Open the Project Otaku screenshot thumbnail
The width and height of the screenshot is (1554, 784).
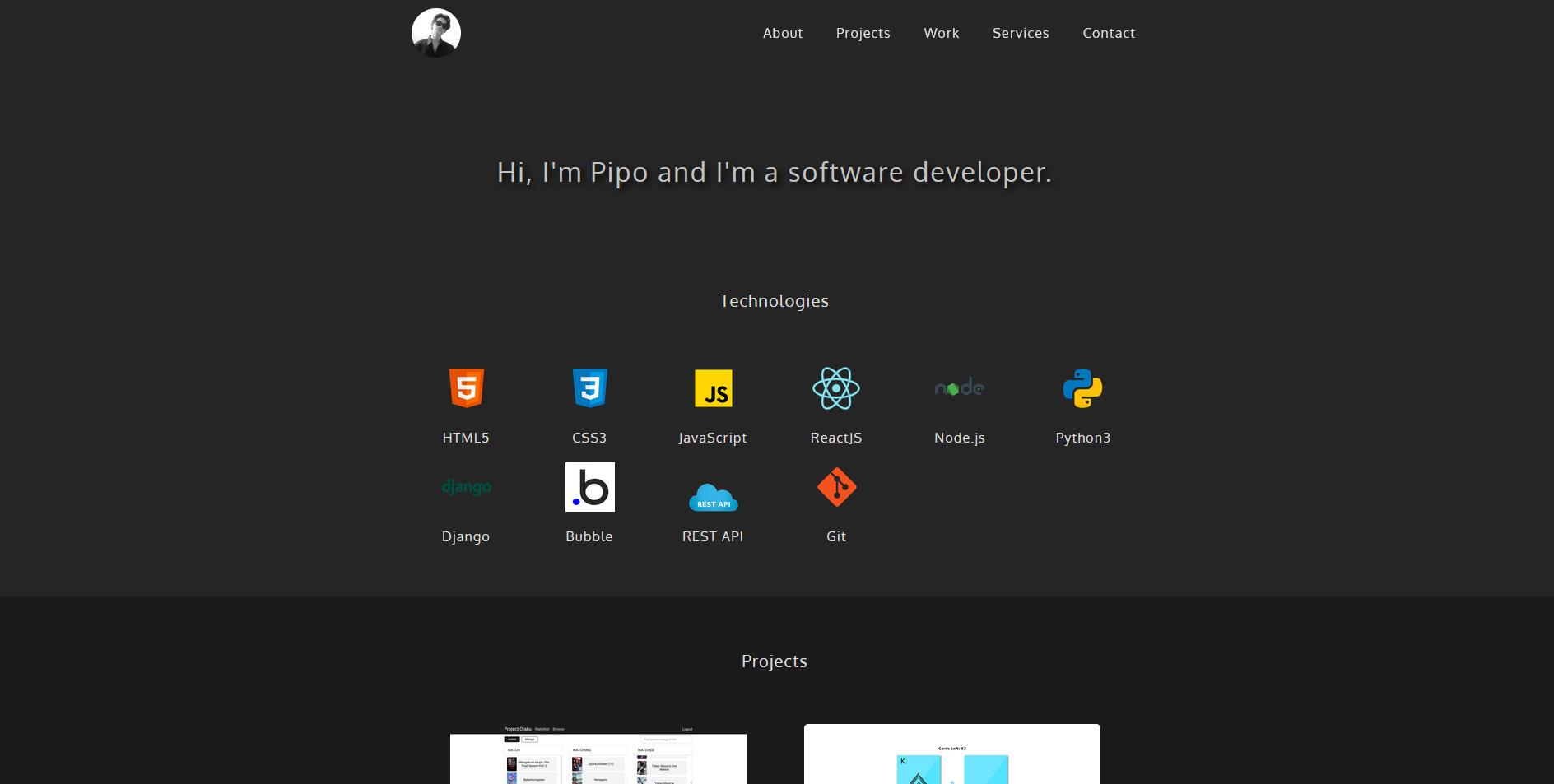click(x=598, y=755)
